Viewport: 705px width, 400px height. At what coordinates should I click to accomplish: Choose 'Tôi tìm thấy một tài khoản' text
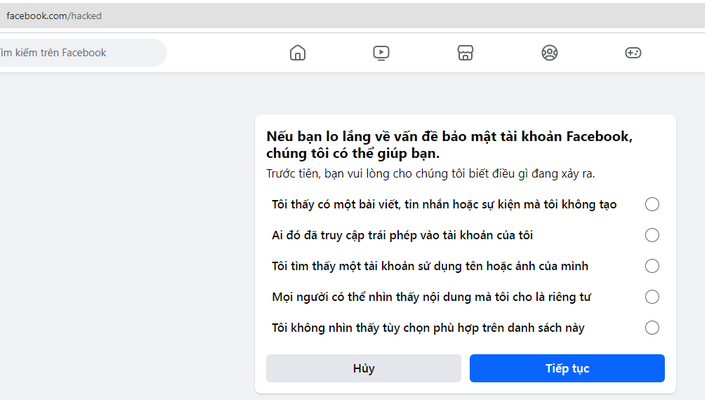tap(430, 266)
